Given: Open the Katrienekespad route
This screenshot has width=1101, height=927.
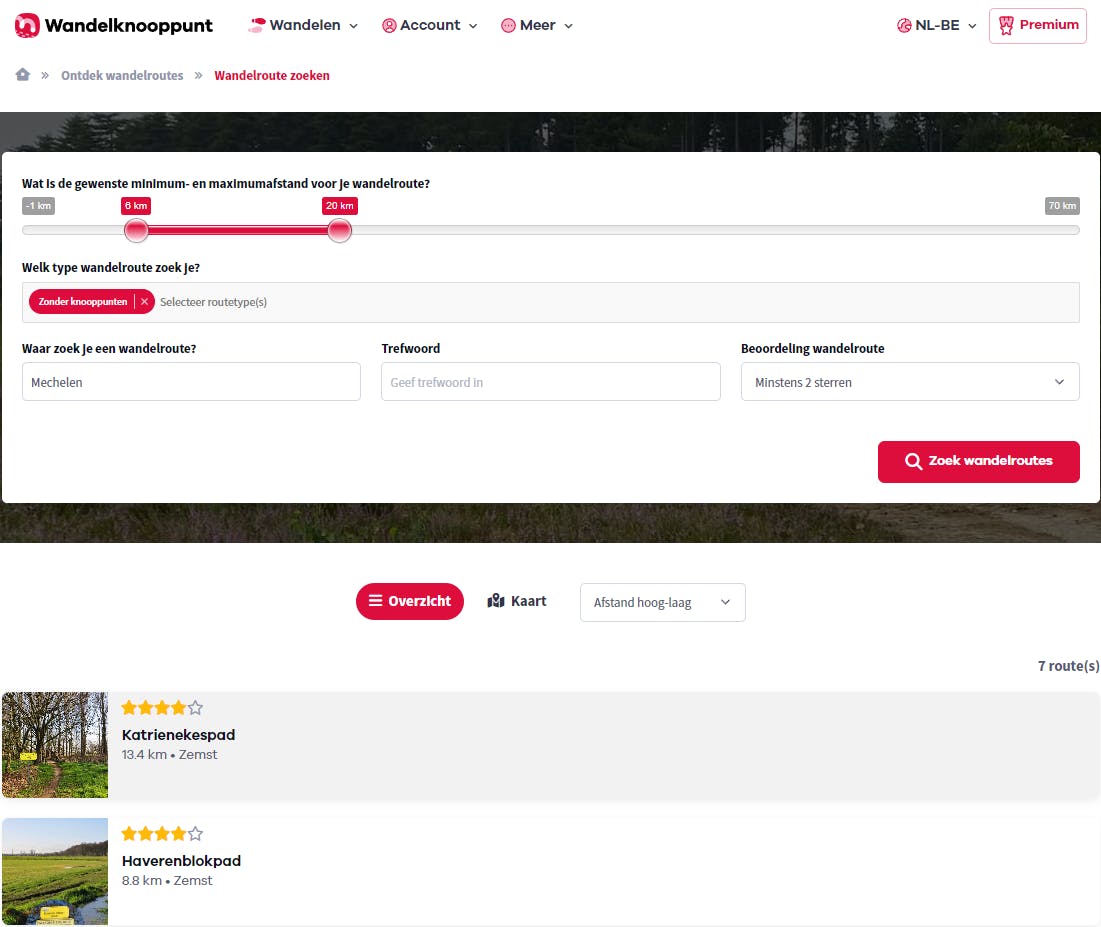Looking at the screenshot, I should click(x=178, y=734).
